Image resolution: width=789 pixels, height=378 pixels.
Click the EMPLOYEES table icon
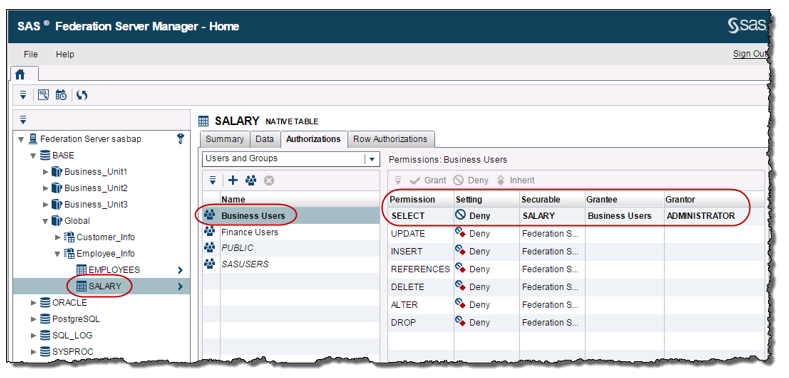[x=82, y=270]
